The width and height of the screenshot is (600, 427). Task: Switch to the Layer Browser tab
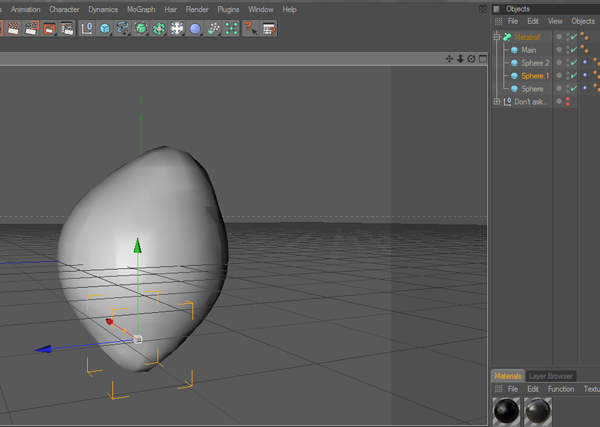551,376
